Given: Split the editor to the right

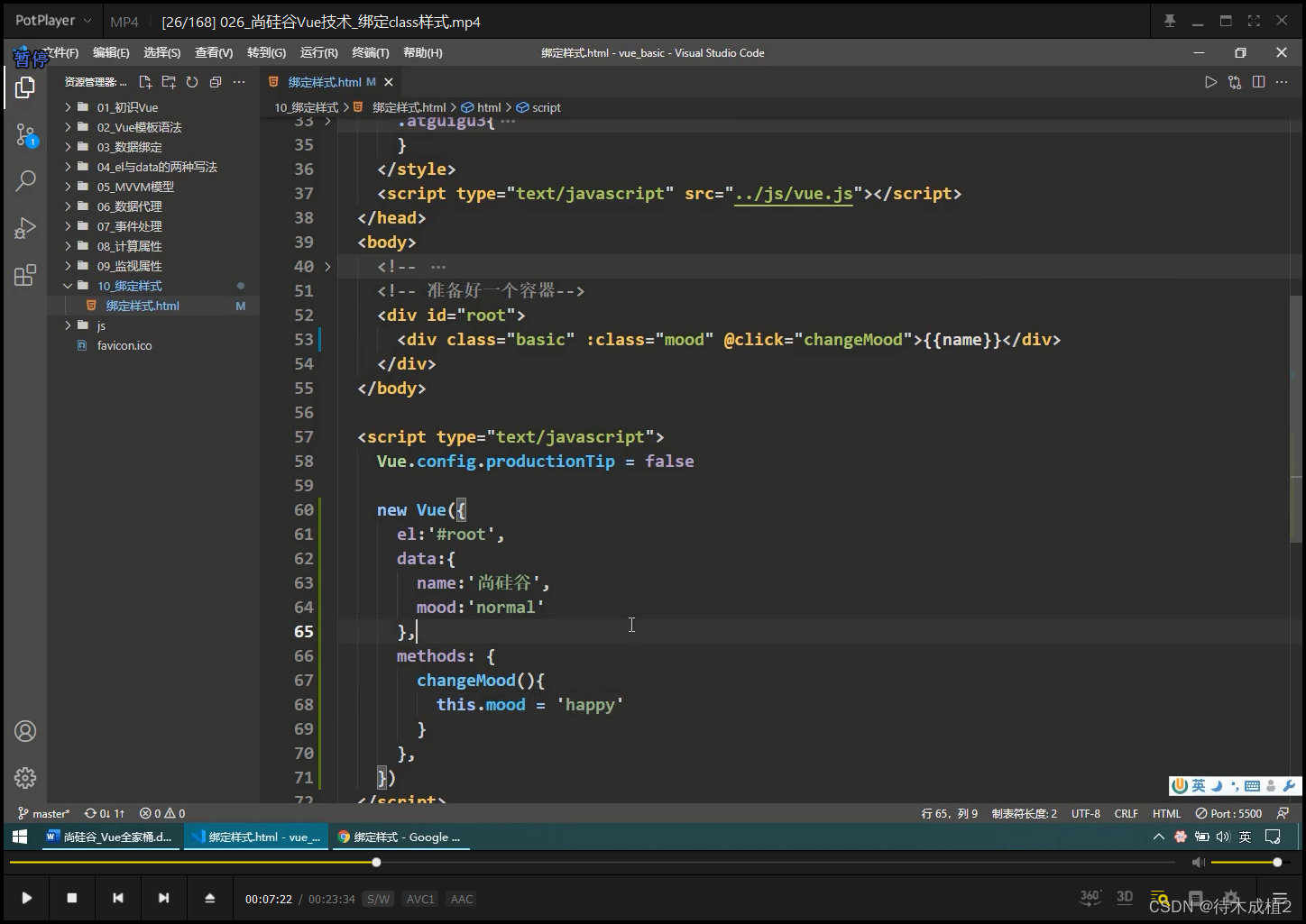Looking at the screenshot, I should (x=1258, y=82).
